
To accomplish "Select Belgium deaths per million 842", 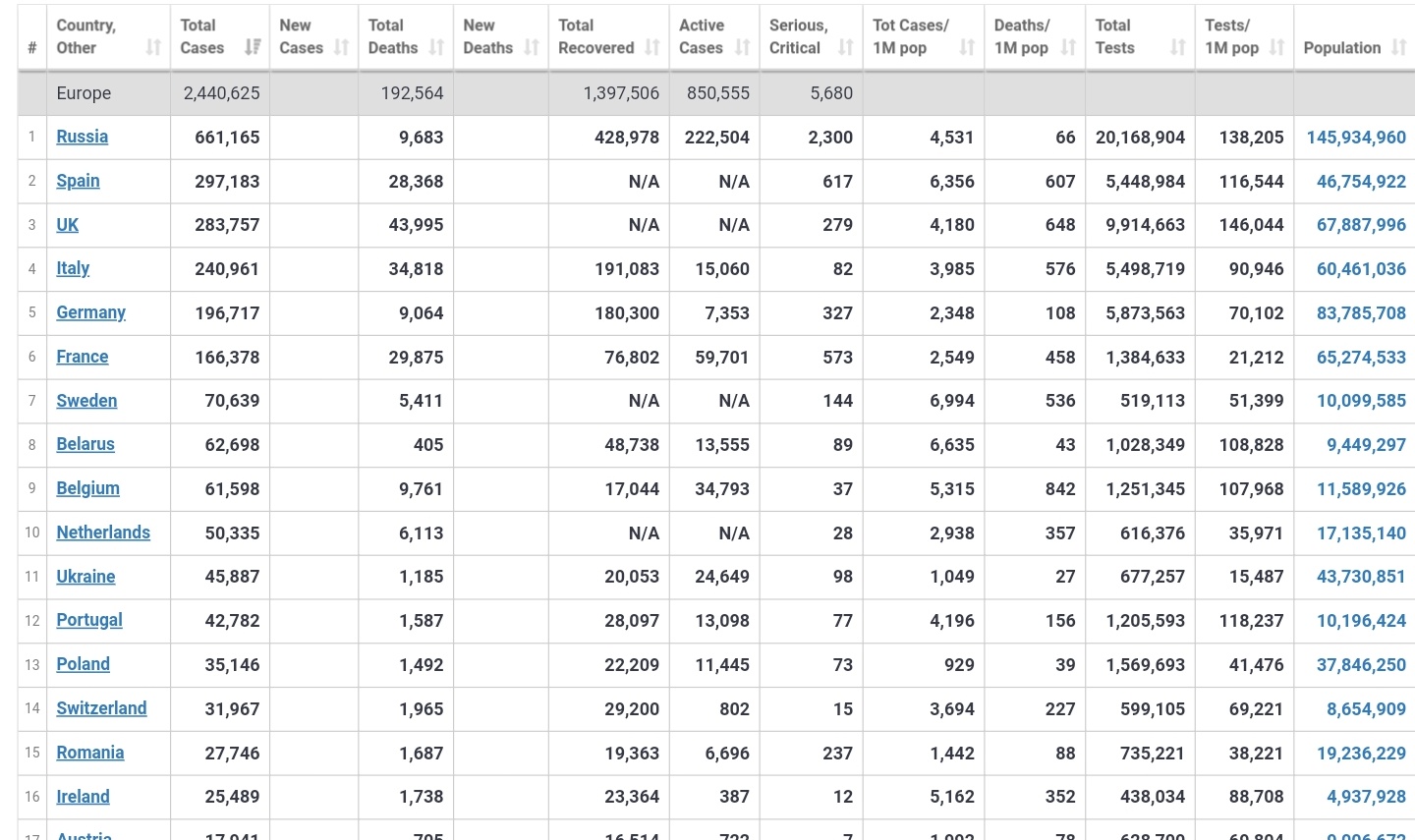I will coord(1060,489).
